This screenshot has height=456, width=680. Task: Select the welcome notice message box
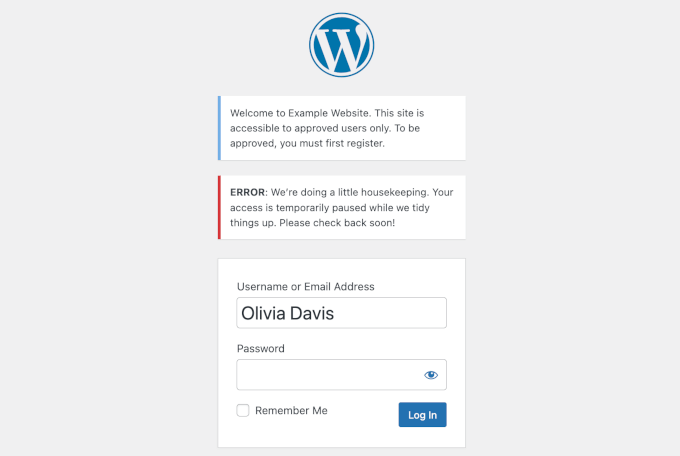pos(342,128)
